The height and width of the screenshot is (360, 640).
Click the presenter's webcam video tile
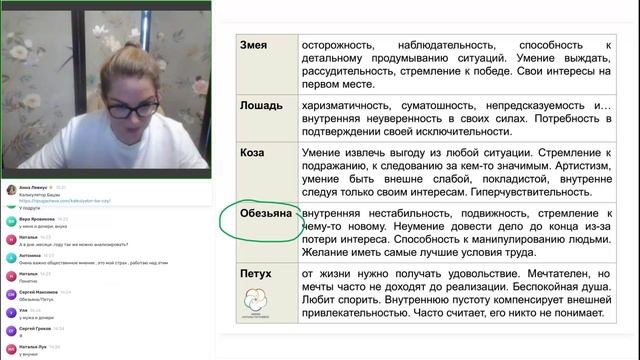click(106, 89)
